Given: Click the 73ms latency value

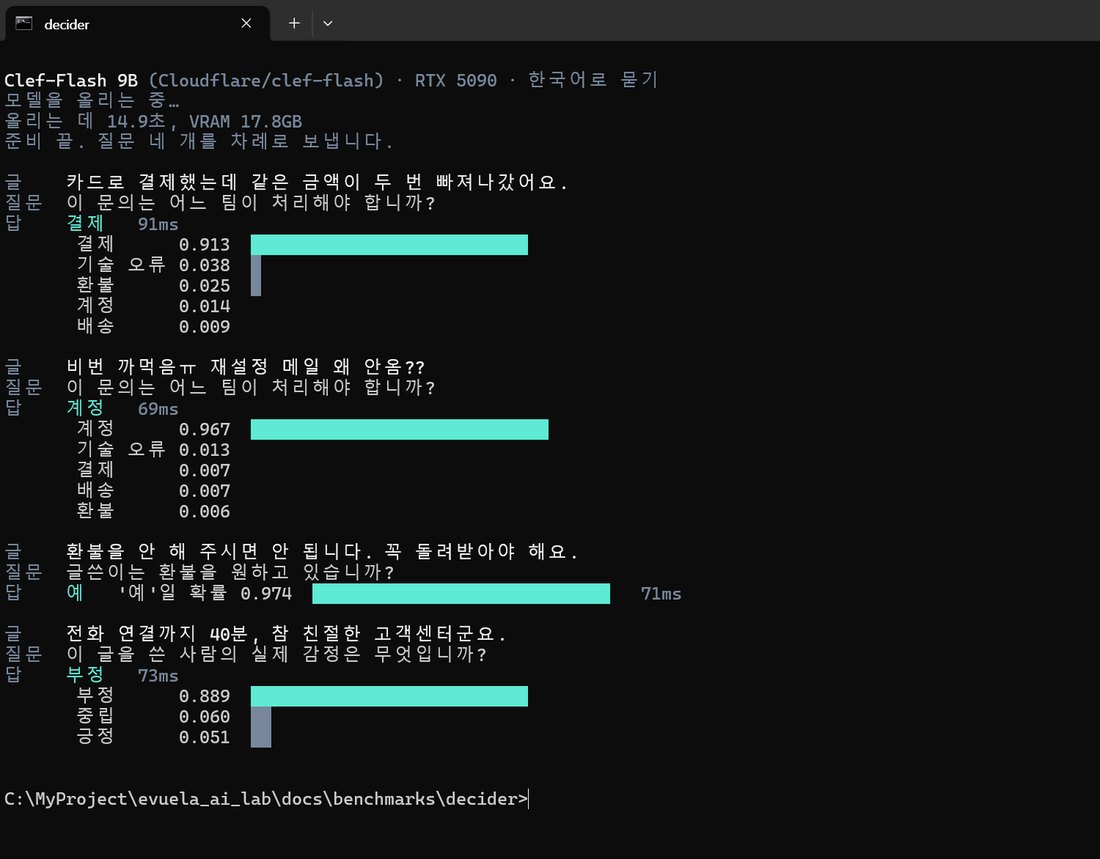Looking at the screenshot, I should [158, 676].
